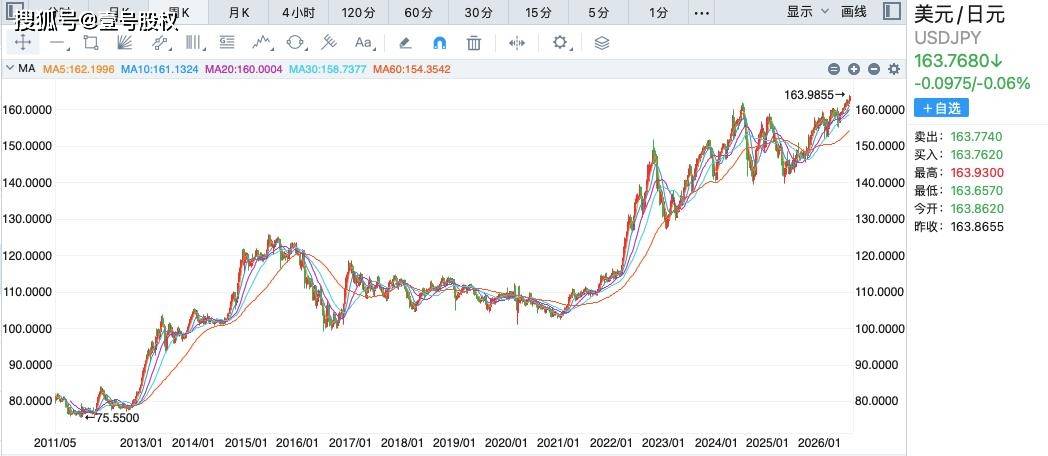Select the rectangle shape tool
Image resolution: width=1048 pixels, height=456 pixels.
91,43
